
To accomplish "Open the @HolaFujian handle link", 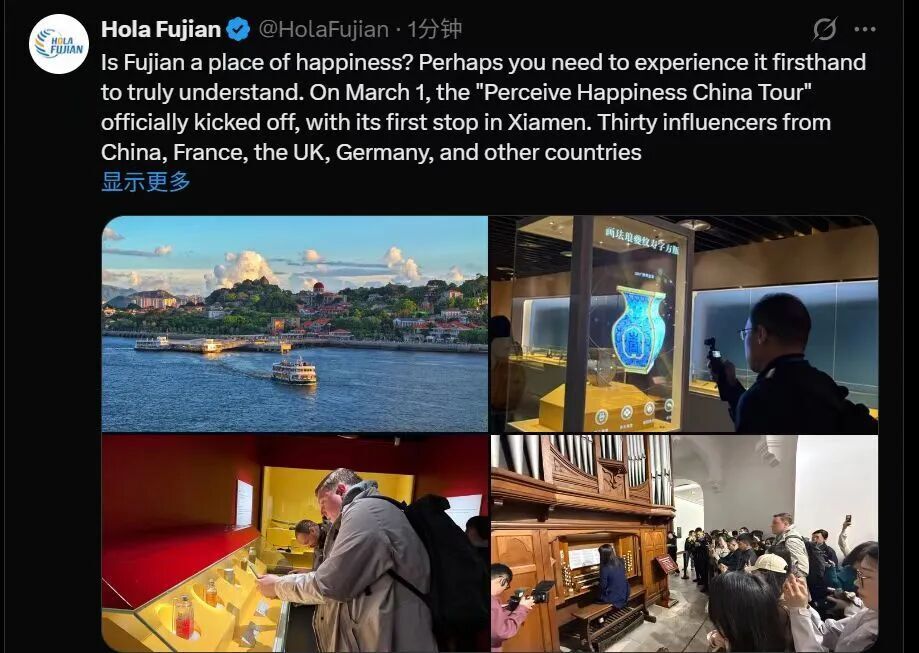I will coord(324,29).
